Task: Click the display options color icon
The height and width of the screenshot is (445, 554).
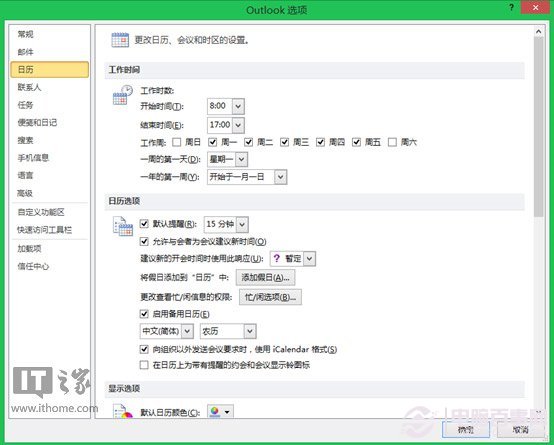Action: tap(123, 411)
